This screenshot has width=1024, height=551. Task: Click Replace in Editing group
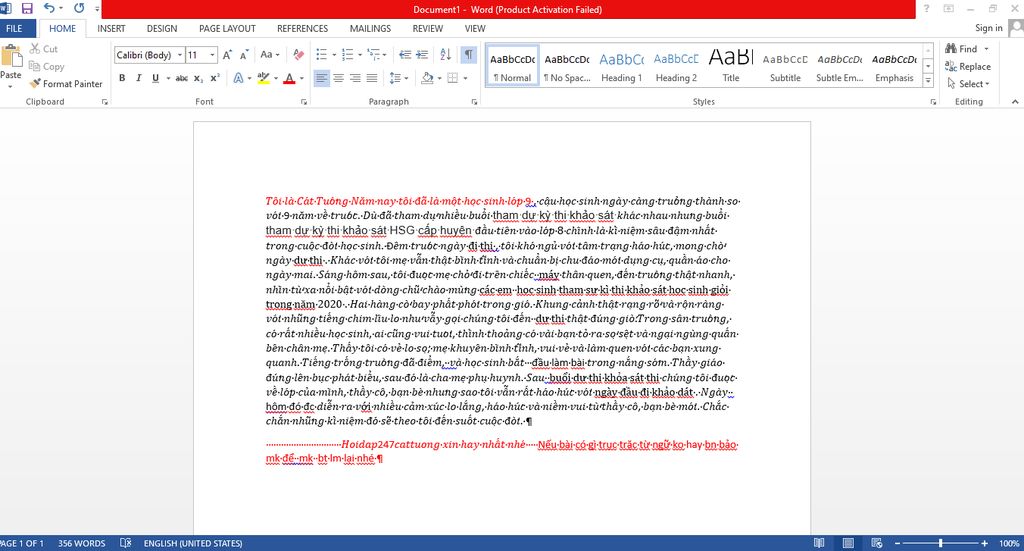pos(968,67)
